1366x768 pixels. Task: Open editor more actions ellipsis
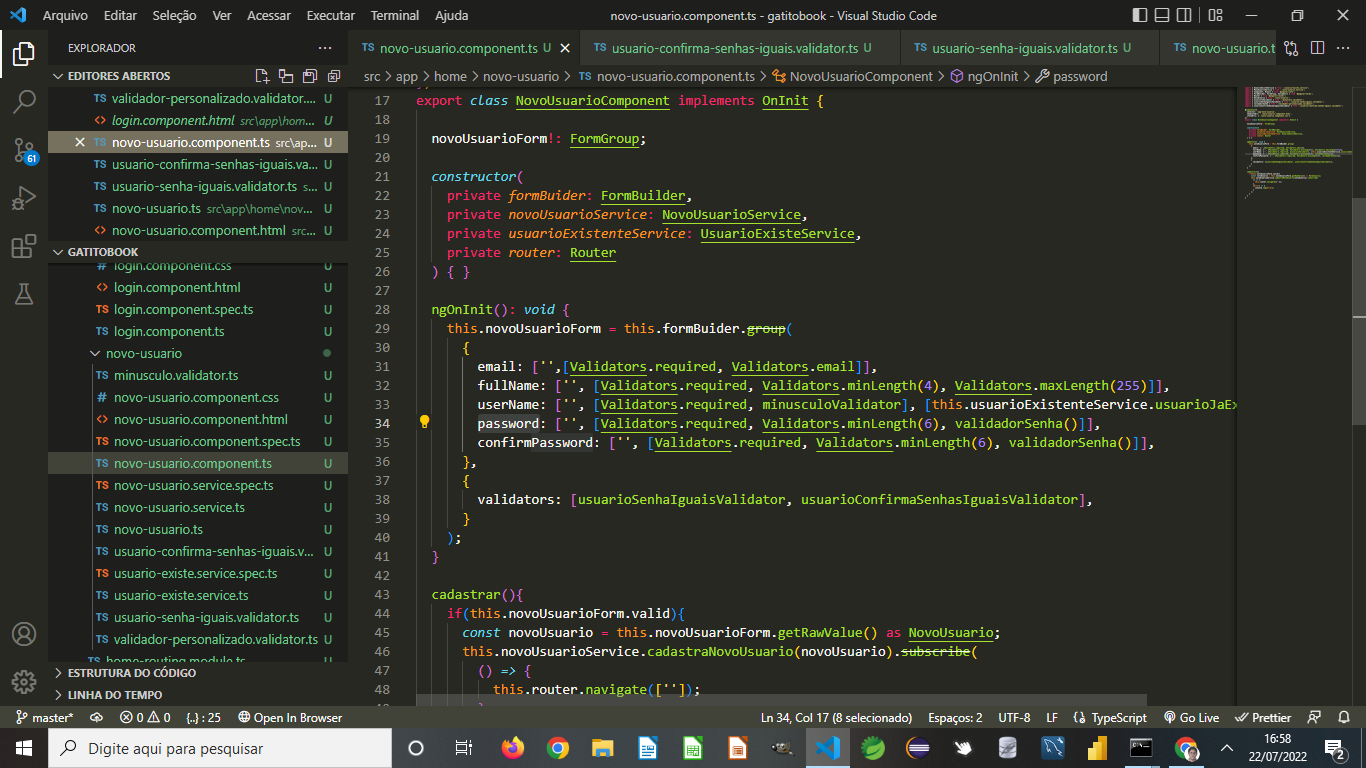tap(1343, 48)
